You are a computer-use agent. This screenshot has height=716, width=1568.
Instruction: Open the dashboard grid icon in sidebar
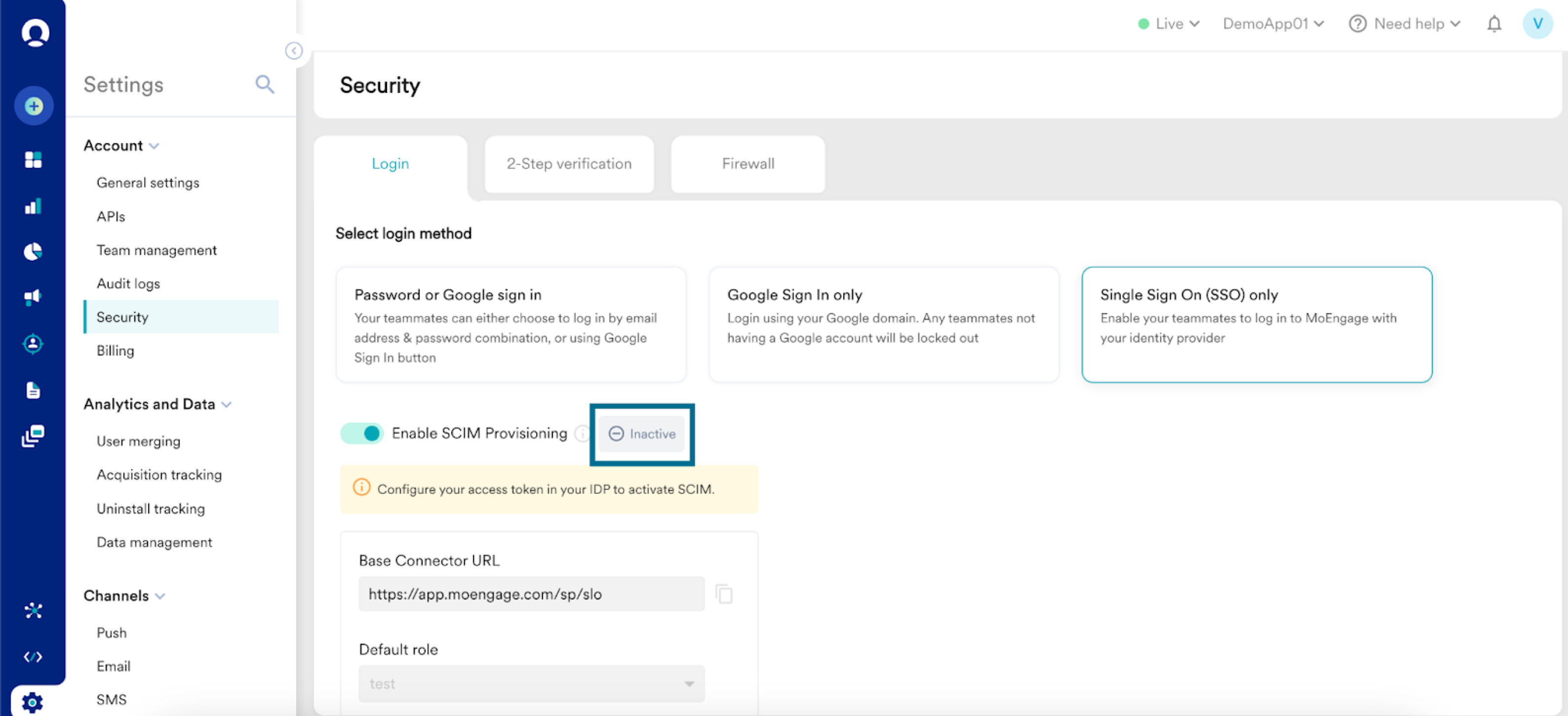click(34, 159)
